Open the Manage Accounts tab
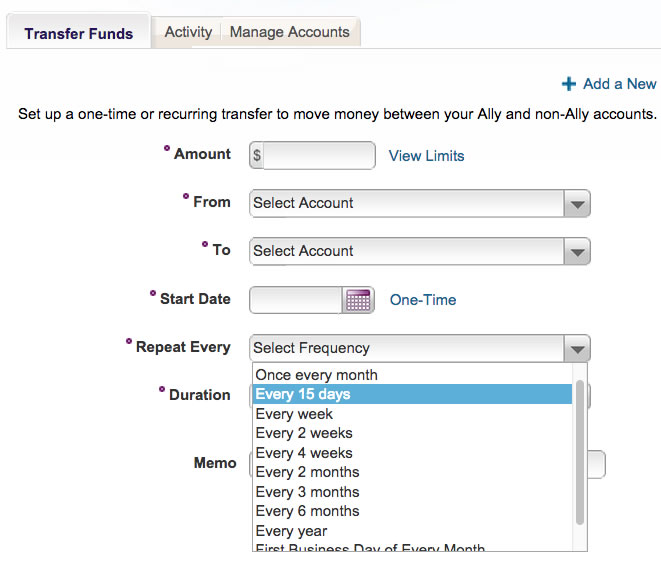This screenshot has width=661, height=572. (x=289, y=32)
